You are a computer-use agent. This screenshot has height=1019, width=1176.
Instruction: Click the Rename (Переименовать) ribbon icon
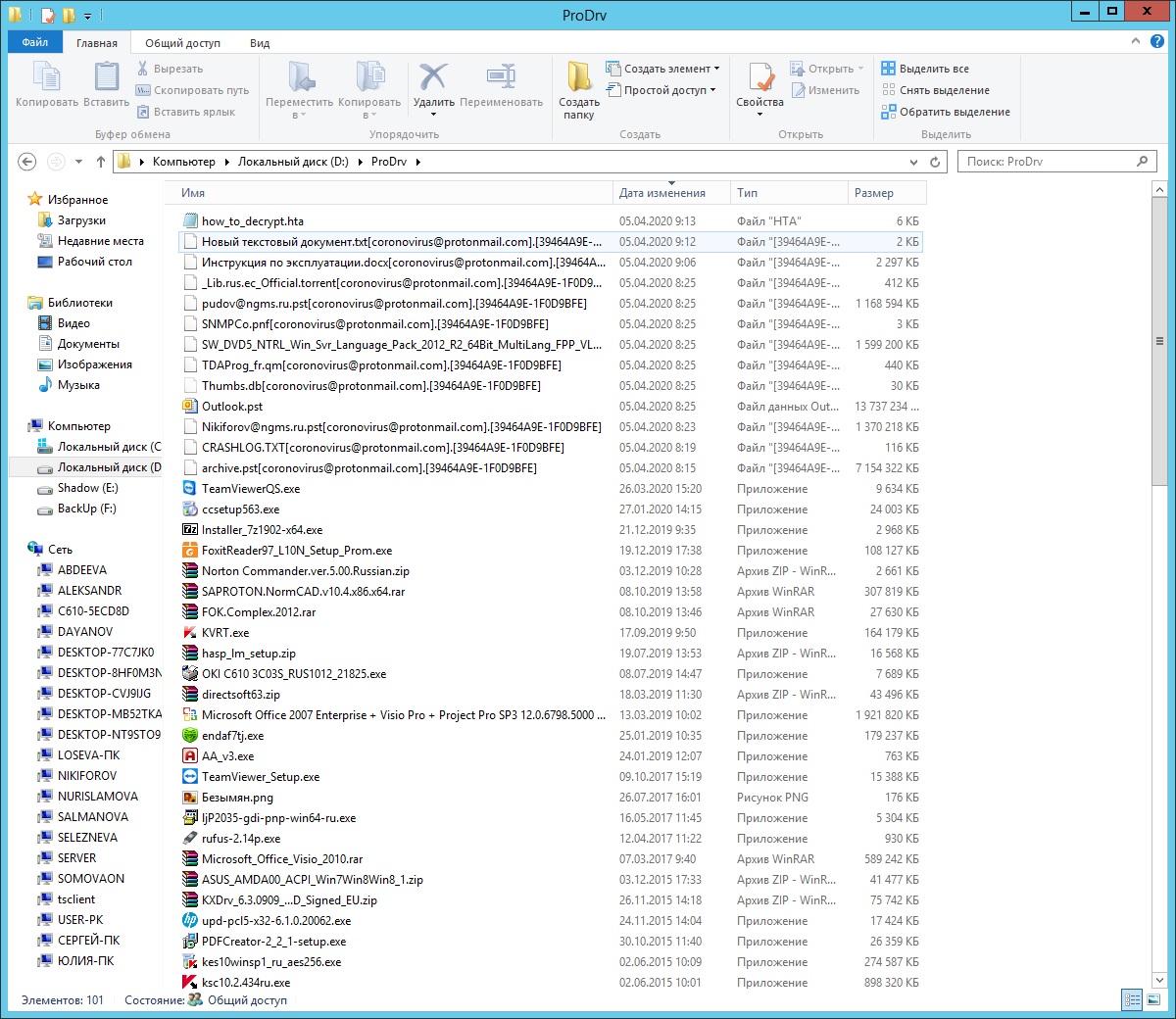(x=501, y=78)
